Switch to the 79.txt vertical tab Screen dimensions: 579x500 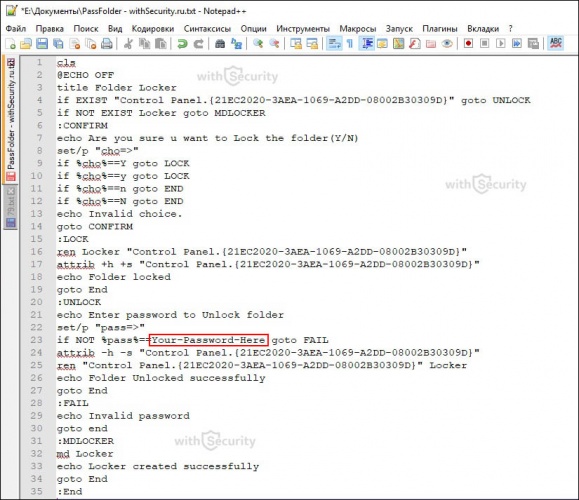(x=11, y=208)
